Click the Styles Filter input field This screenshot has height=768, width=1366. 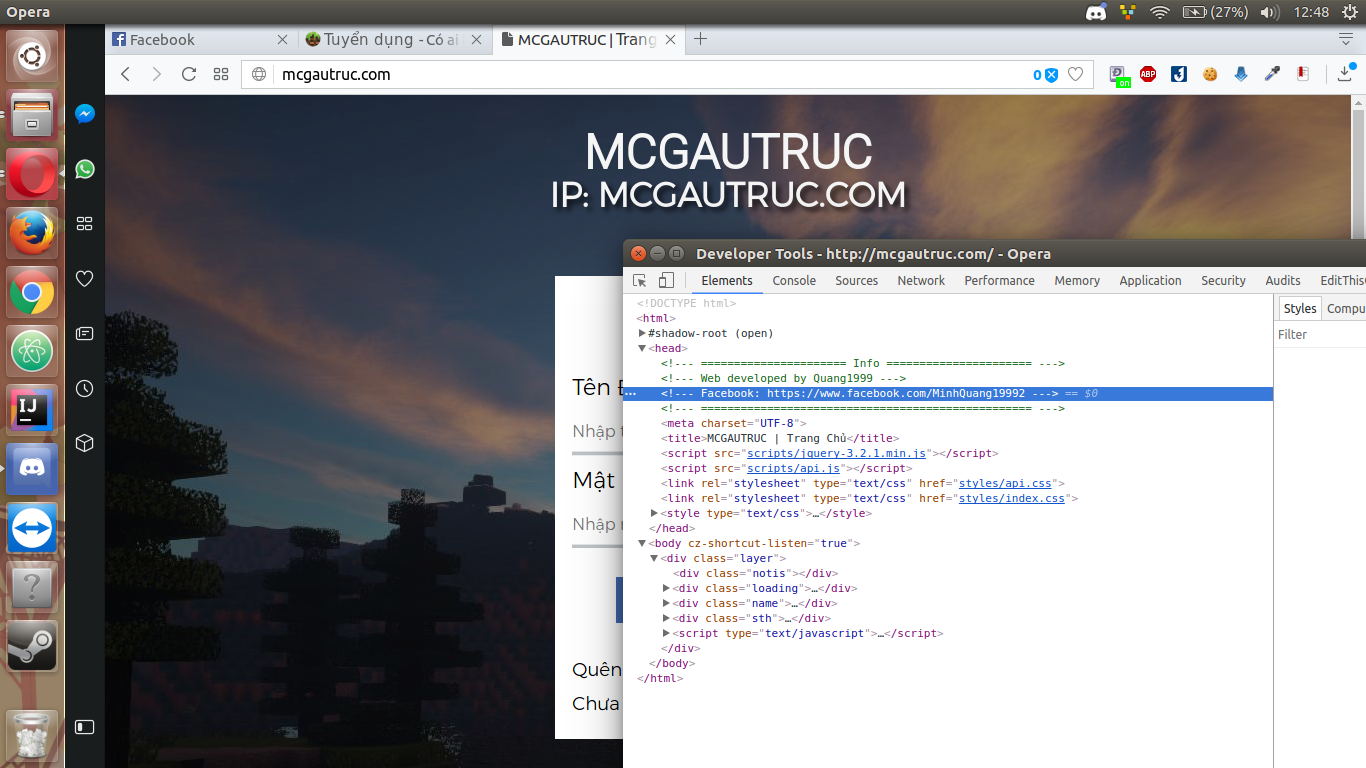point(1320,335)
